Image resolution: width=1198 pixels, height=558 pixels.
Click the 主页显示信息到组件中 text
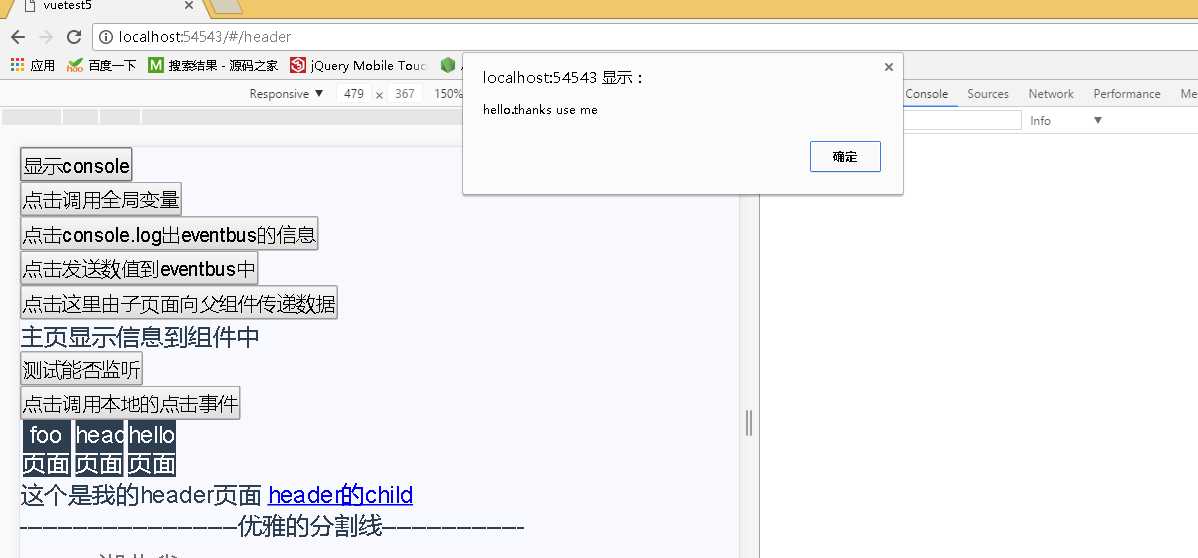click(140, 337)
